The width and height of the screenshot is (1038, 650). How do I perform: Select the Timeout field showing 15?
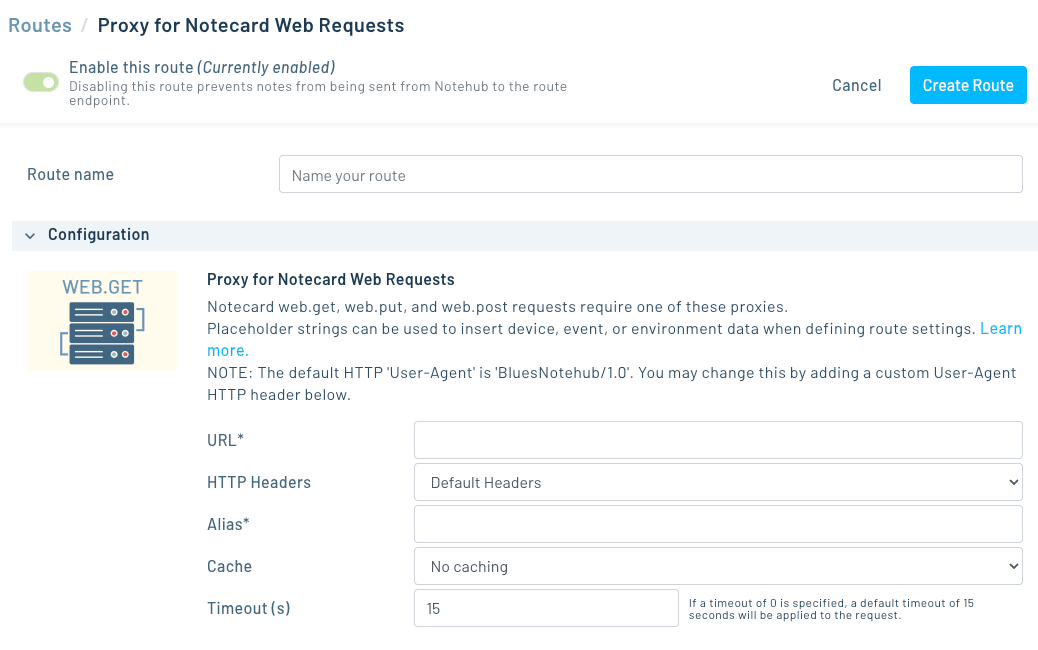click(545, 608)
